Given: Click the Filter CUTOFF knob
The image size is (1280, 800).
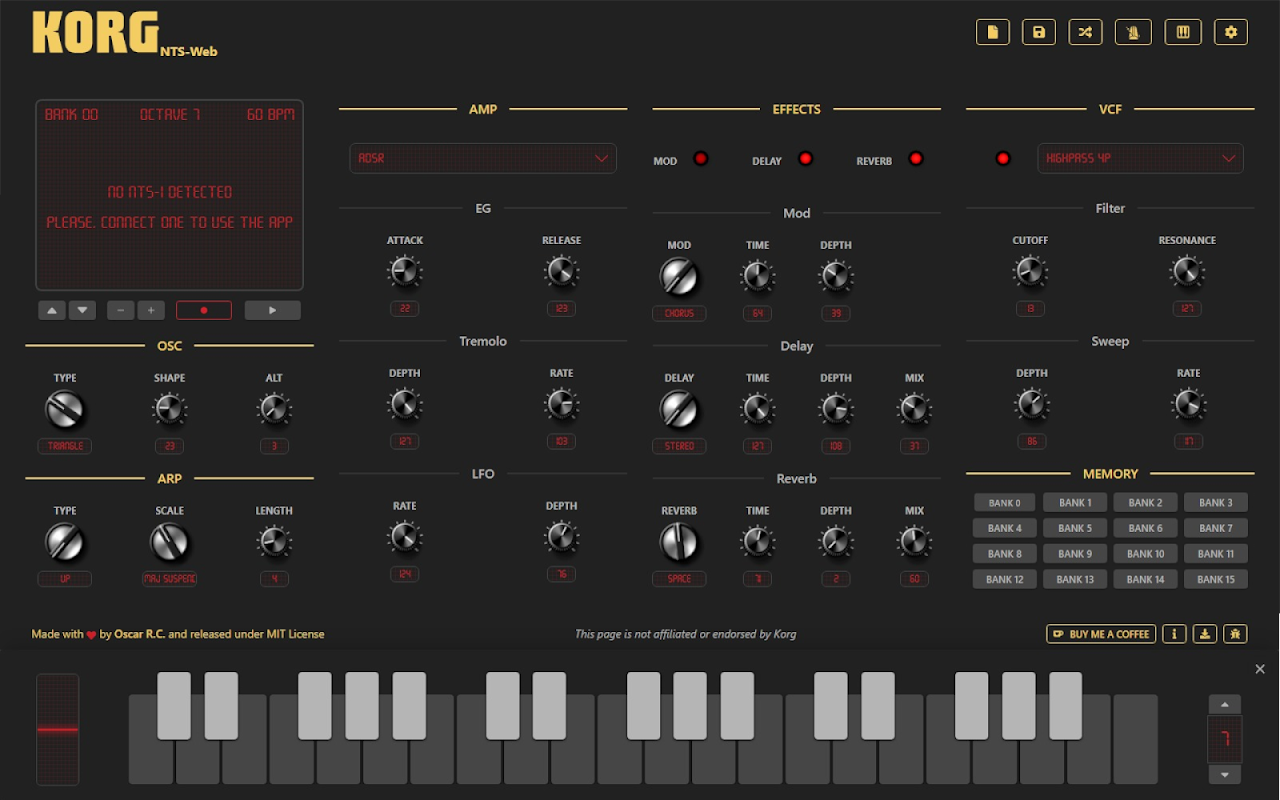Looking at the screenshot, I should [1030, 272].
